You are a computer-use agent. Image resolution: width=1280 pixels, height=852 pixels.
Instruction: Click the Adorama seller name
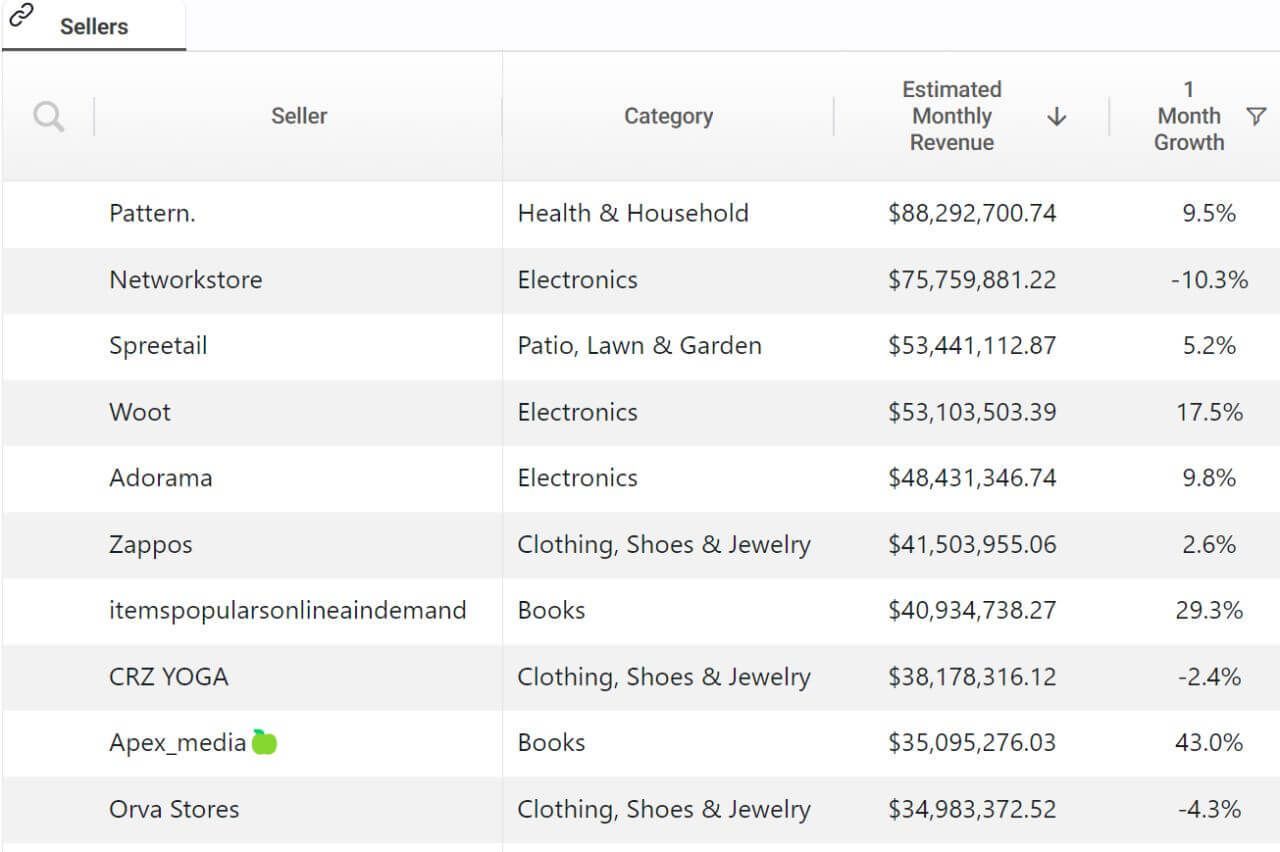coord(160,478)
